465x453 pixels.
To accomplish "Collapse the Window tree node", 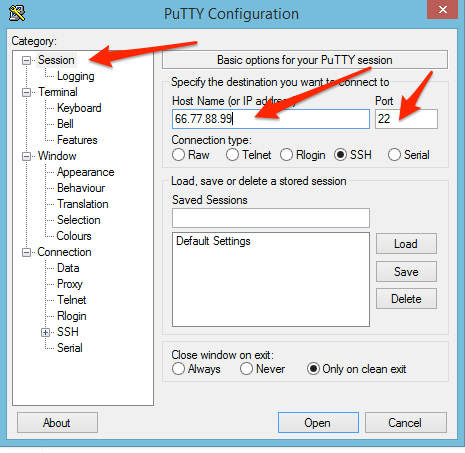I will point(26,156).
